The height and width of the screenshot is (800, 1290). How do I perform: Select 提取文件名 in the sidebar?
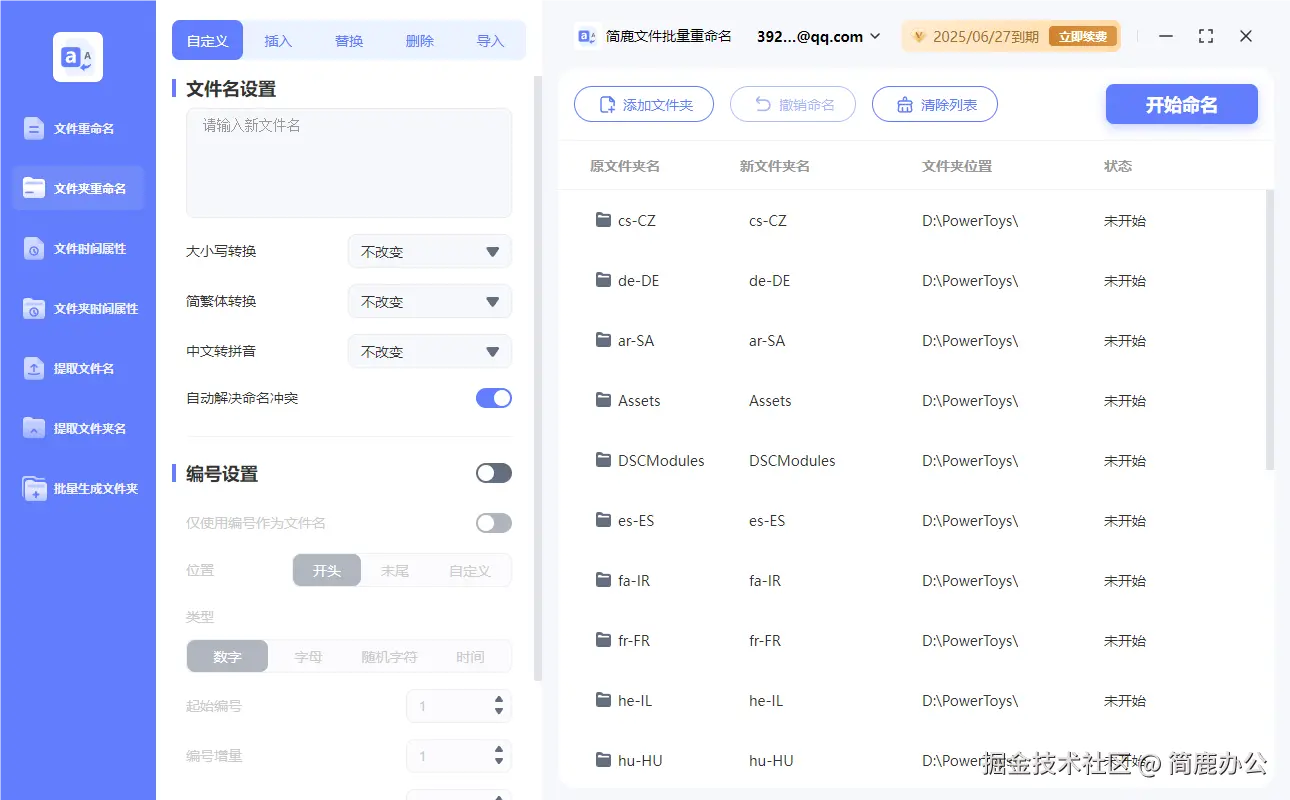pos(77,368)
